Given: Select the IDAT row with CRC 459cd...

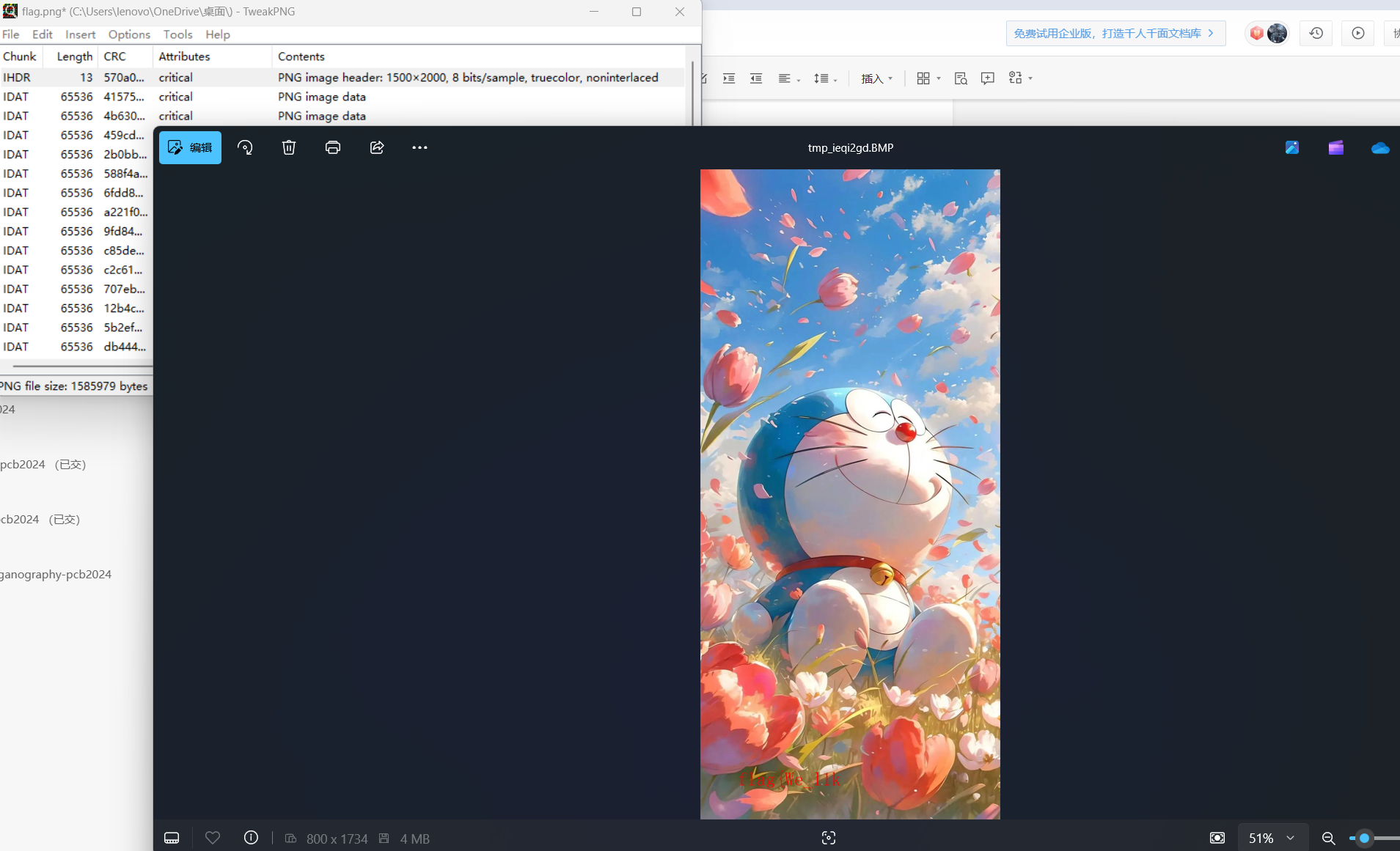Looking at the screenshot, I should coord(76,135).
